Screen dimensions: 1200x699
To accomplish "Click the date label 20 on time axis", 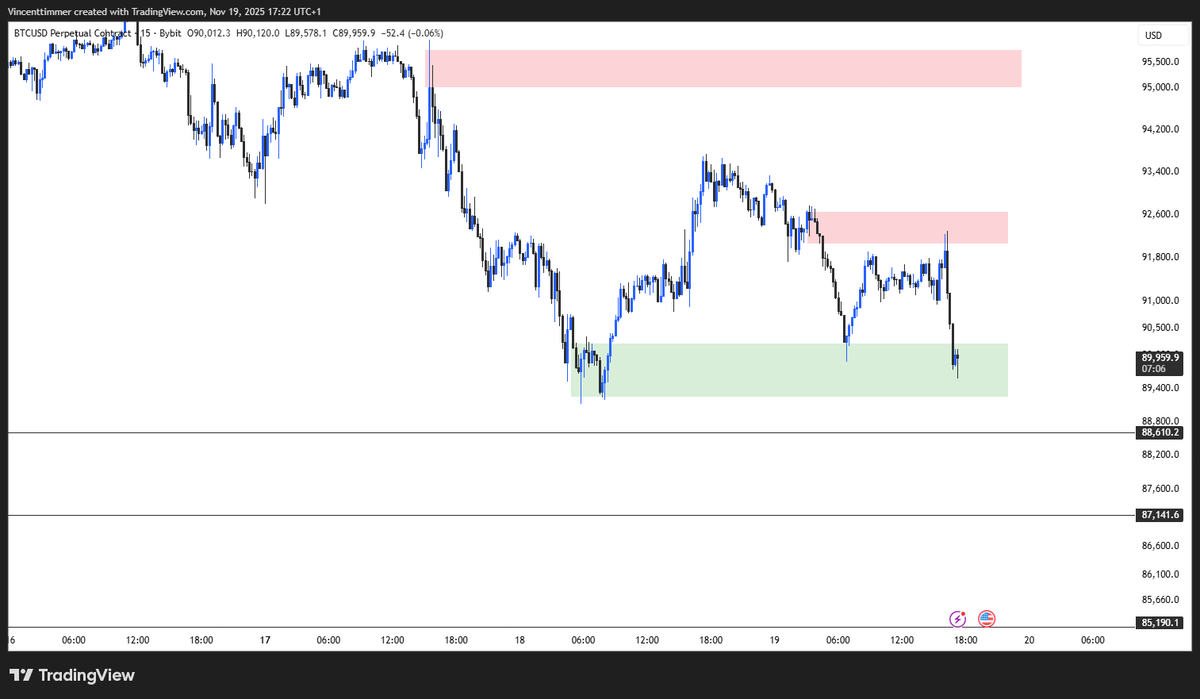I will 1030,640.
